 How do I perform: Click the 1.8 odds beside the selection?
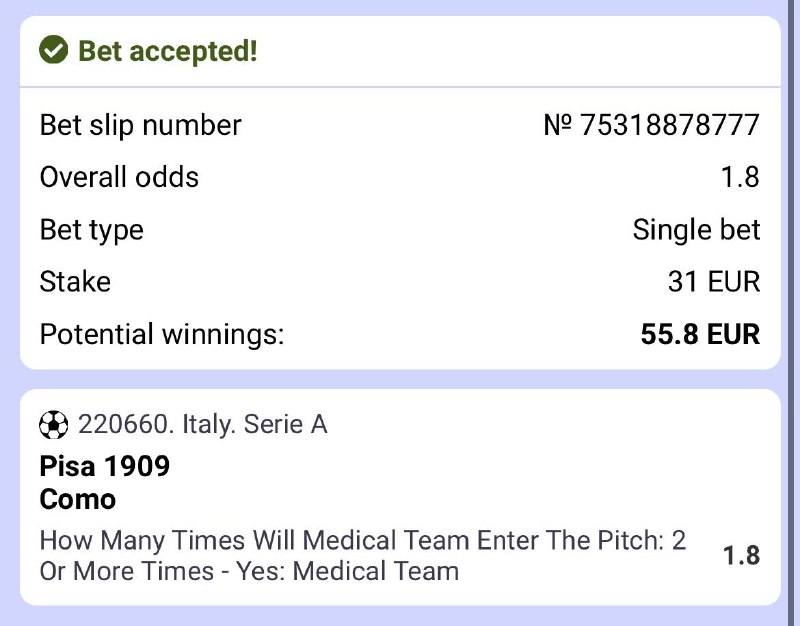pos(741,556)
